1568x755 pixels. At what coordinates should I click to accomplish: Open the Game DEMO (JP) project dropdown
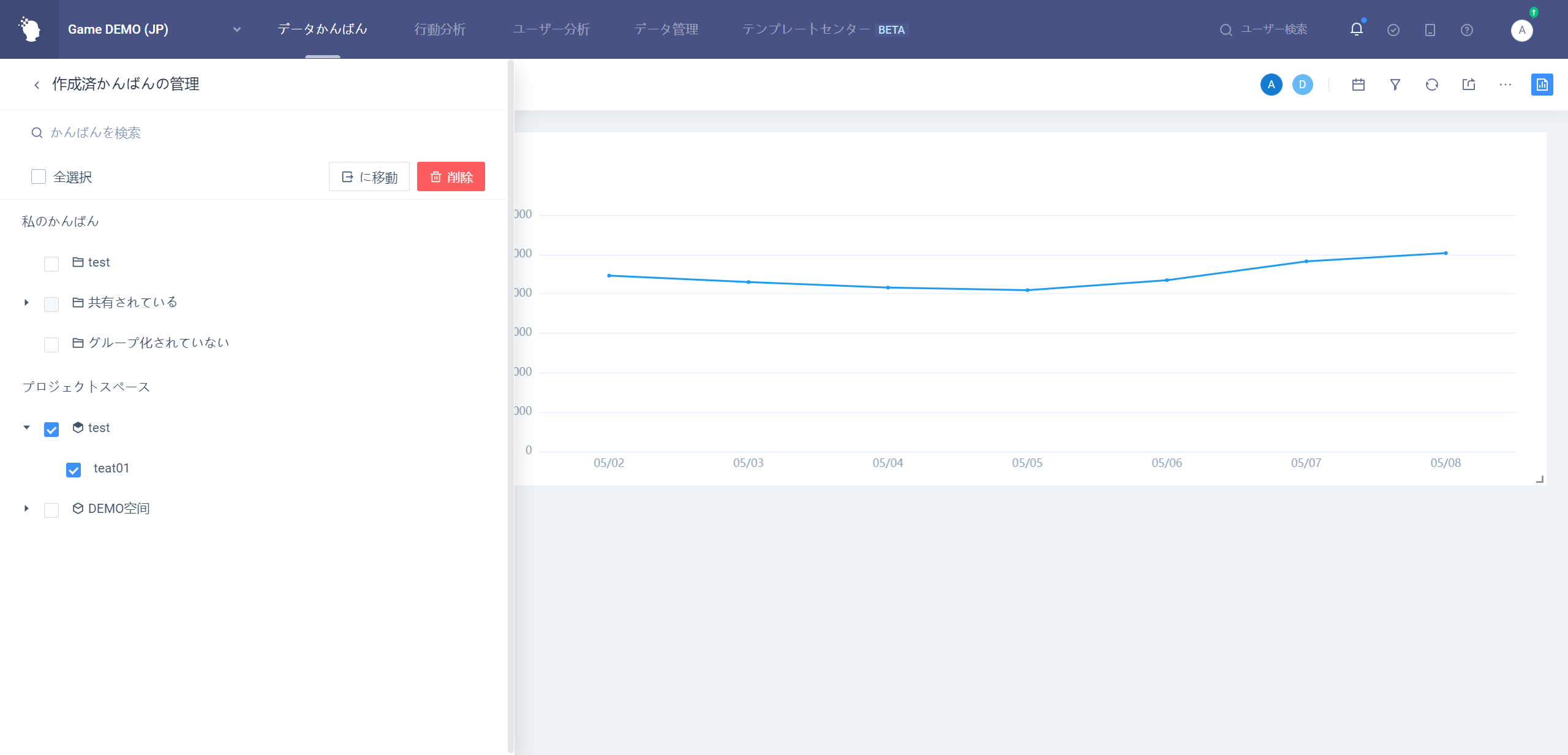154,29
